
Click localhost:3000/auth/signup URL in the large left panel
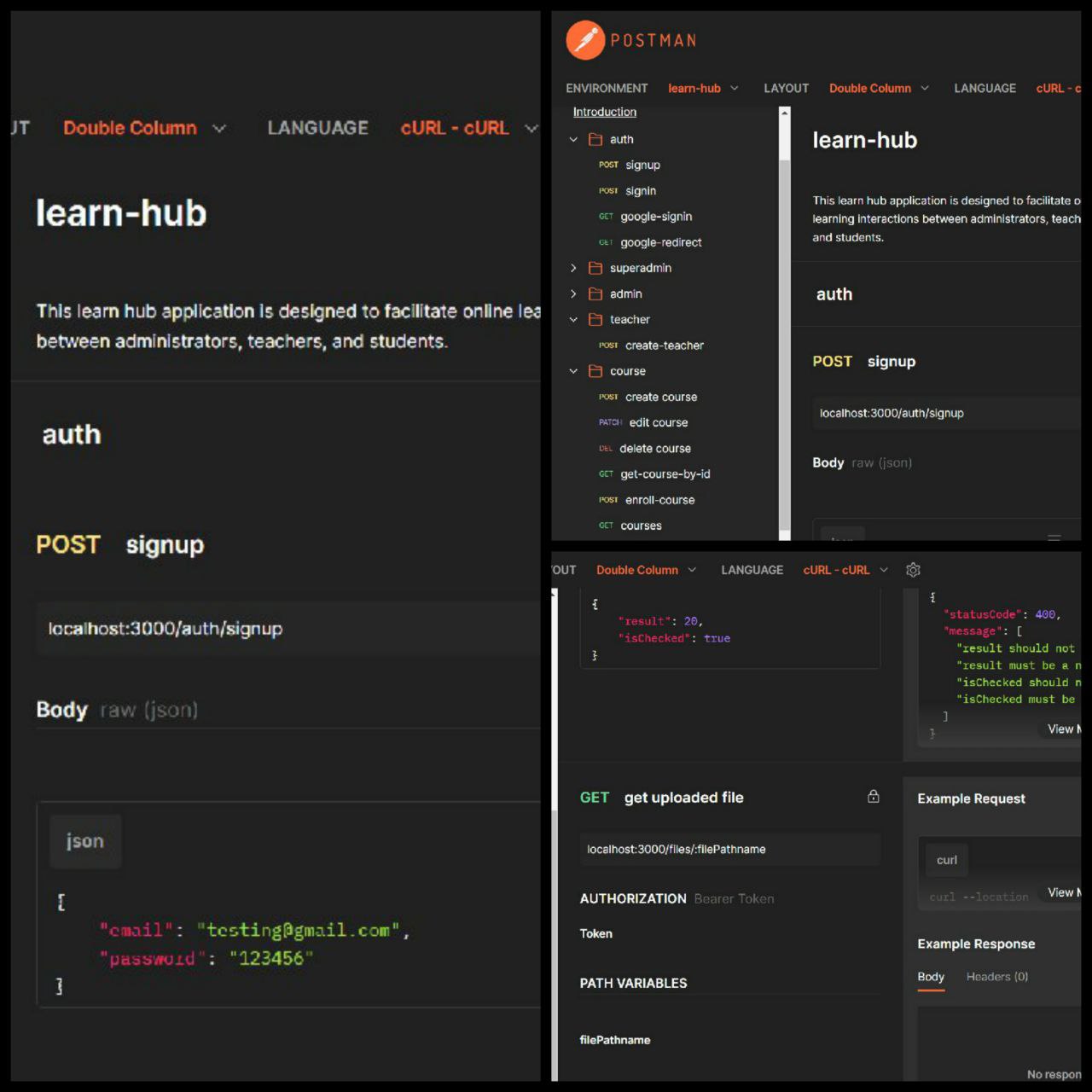(165, 629)
